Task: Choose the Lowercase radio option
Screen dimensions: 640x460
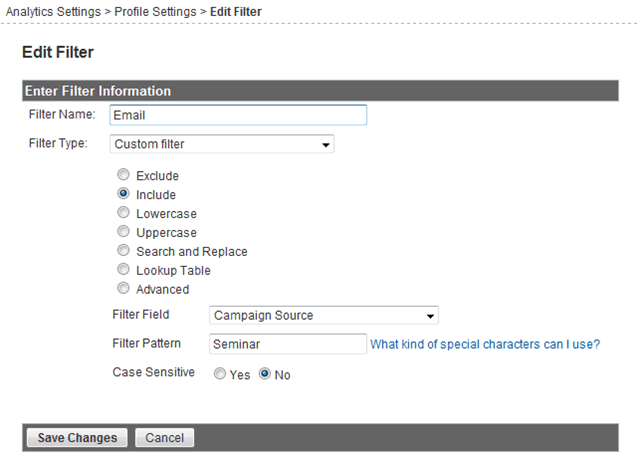Action: click(123, 212)
